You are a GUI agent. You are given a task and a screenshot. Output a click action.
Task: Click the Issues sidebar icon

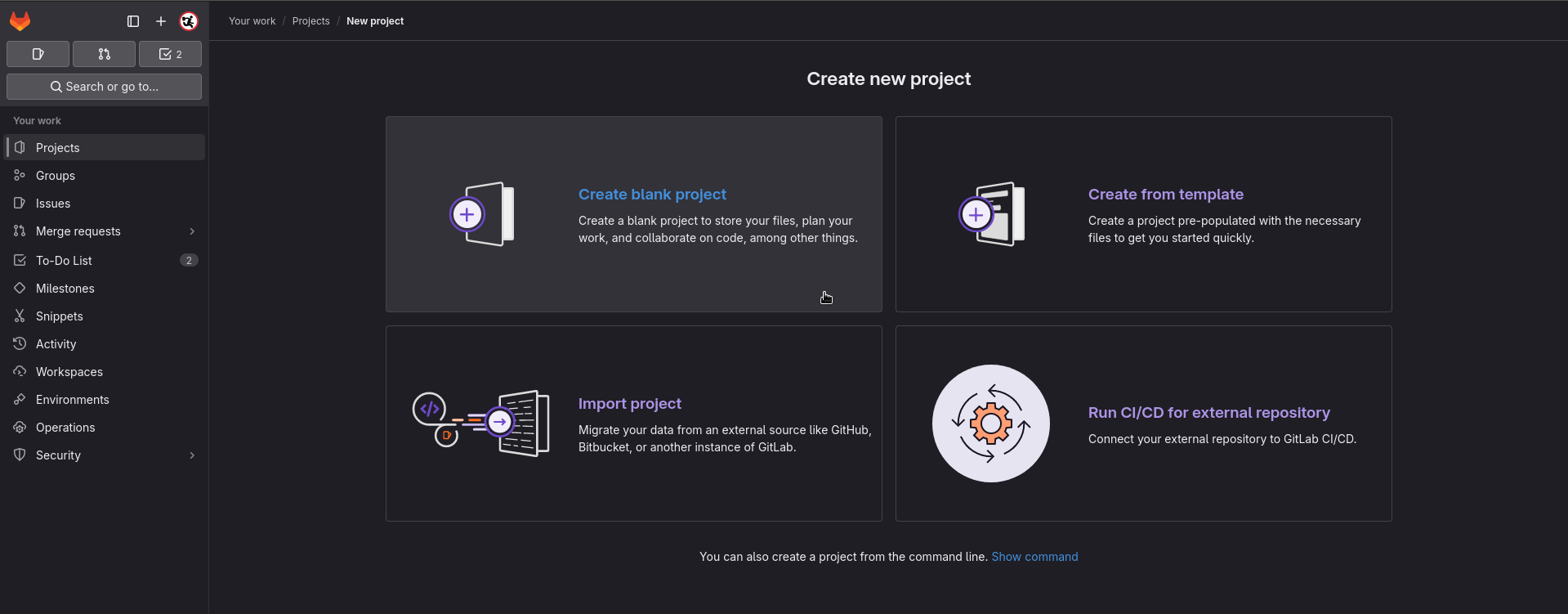[x=20, y=203]
